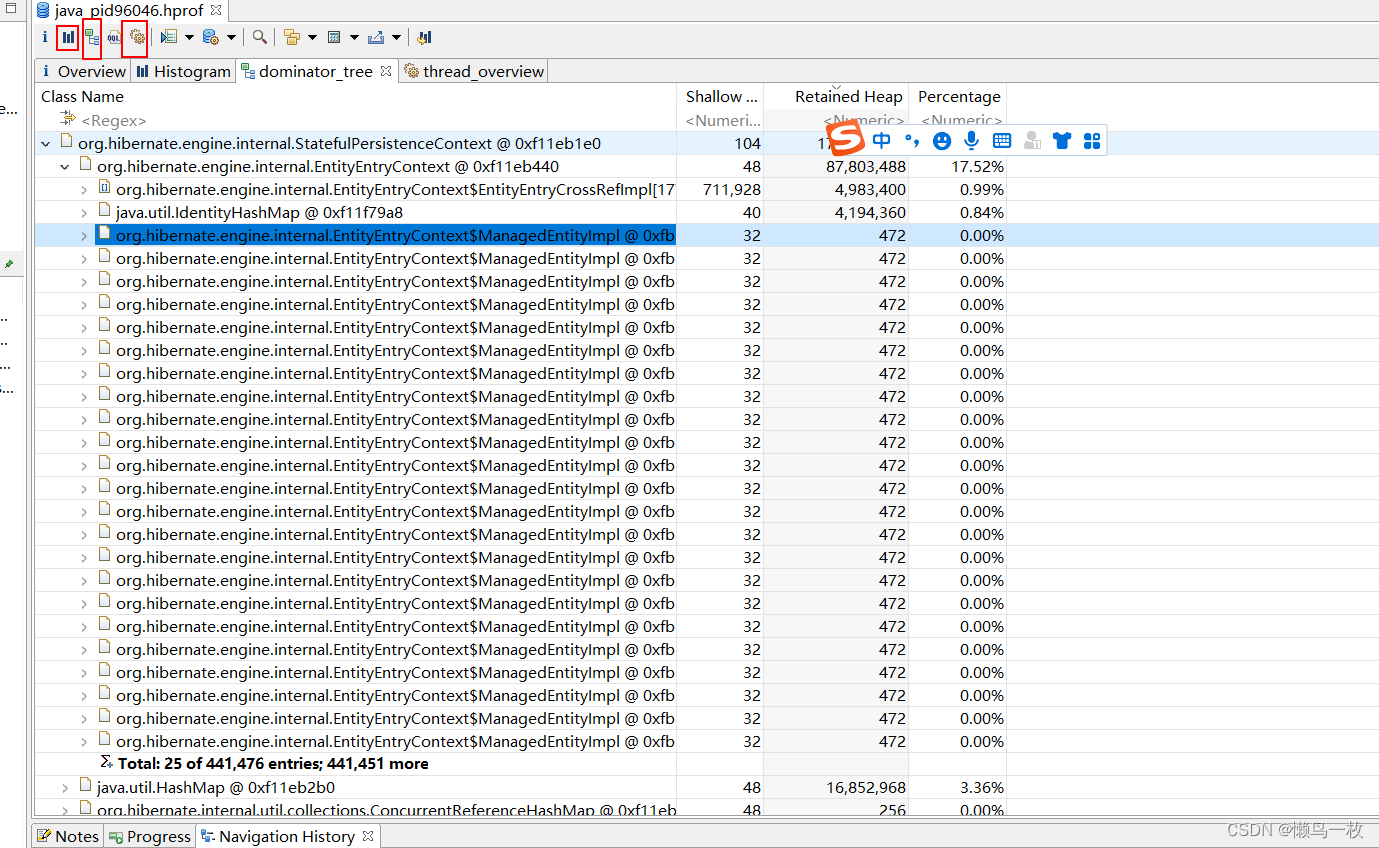Open the heap dump overview info icon
1379x848 pixels.
point(45,38)
